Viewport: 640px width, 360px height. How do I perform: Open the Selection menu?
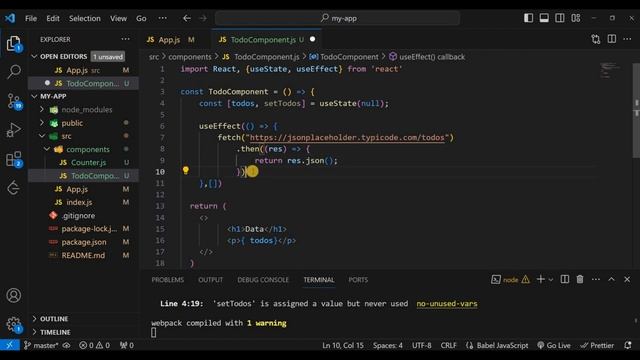pyautogui.click(x=84, y=18)
